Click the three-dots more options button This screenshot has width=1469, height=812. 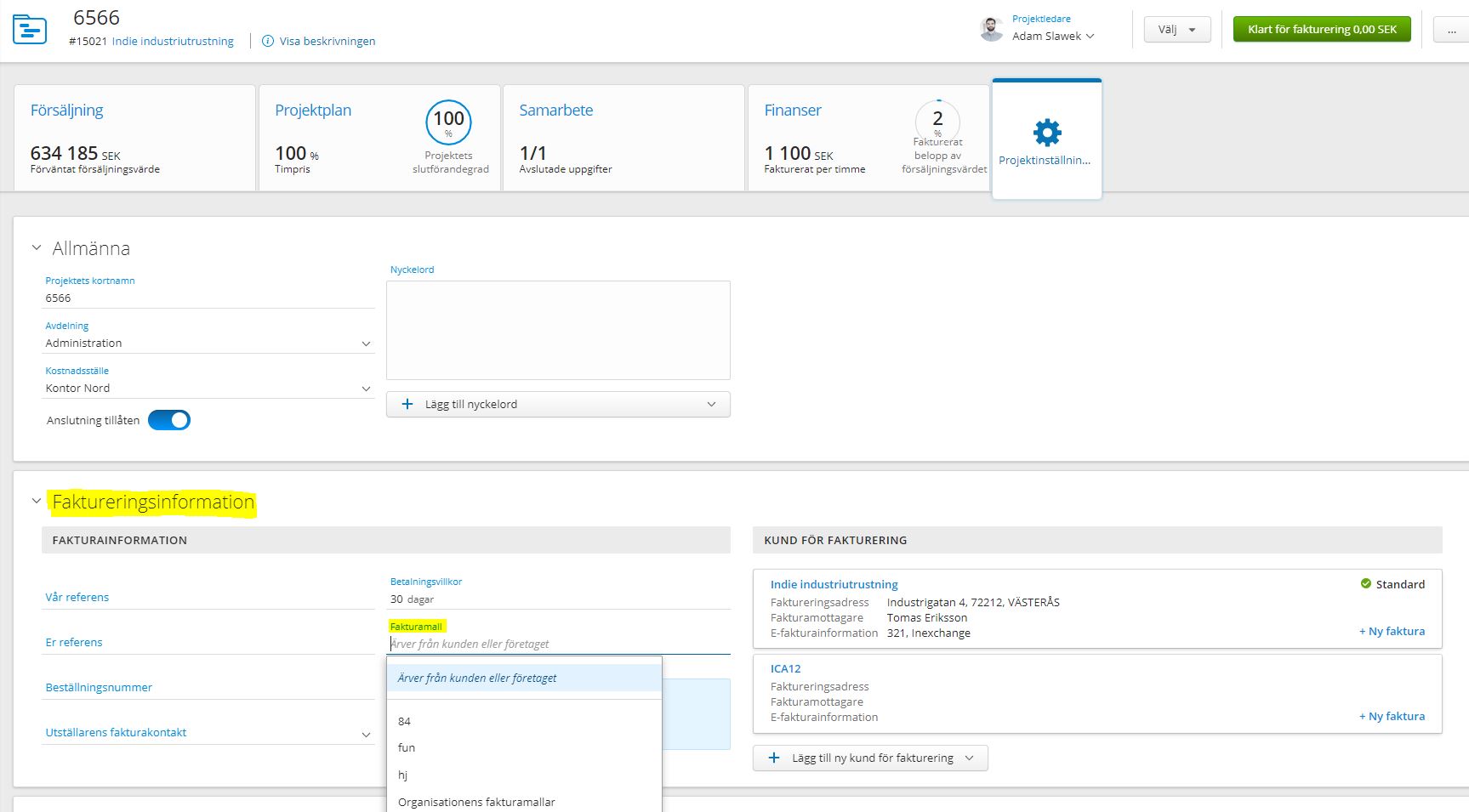[x=1451, y=30]
